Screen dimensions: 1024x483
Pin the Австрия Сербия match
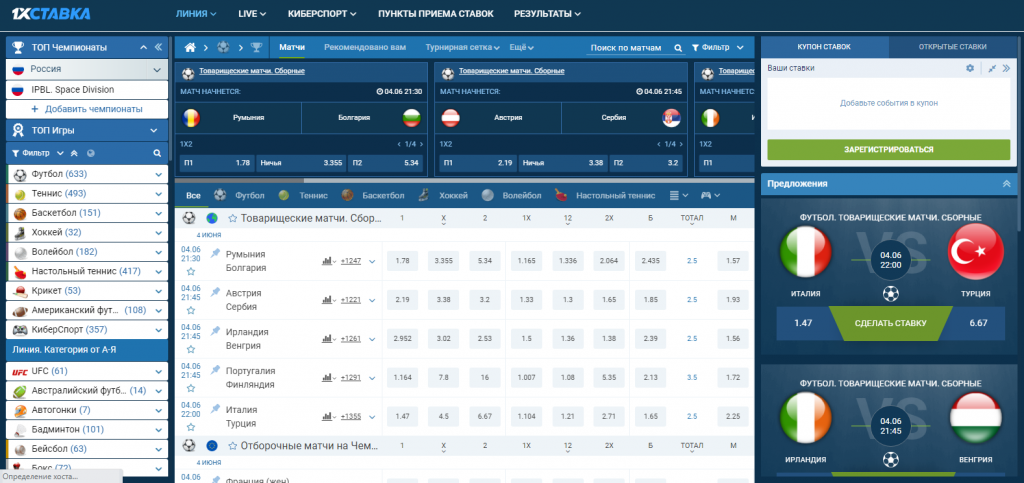coord(216,292)
